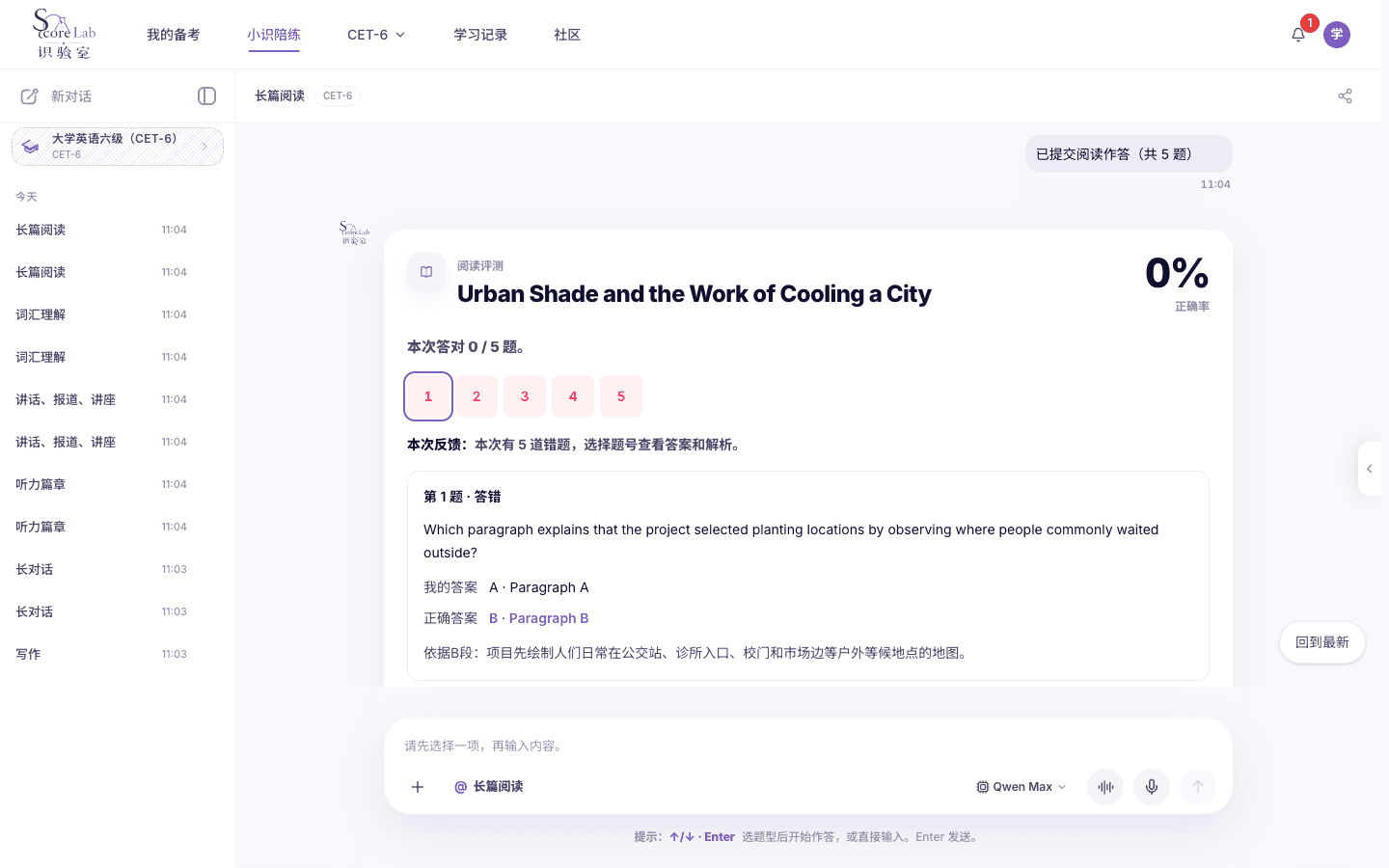Select question number 2
The width and height of the screenshot is (1389, 868).
coord(477,396)
